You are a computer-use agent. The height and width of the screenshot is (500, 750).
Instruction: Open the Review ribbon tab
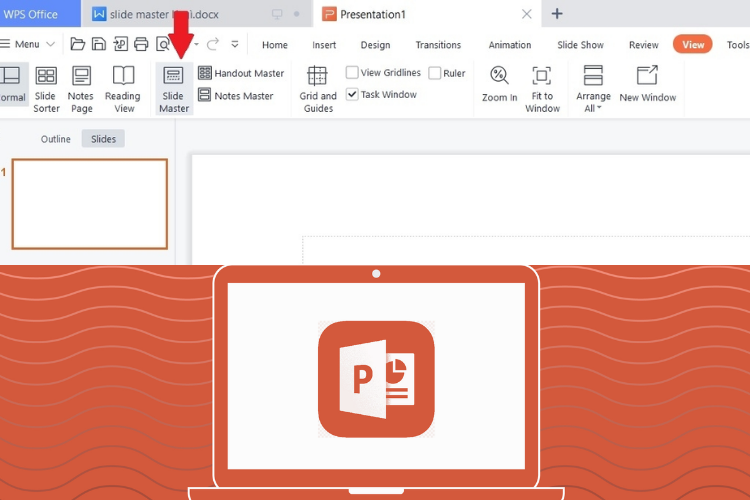tap(643, 45)
